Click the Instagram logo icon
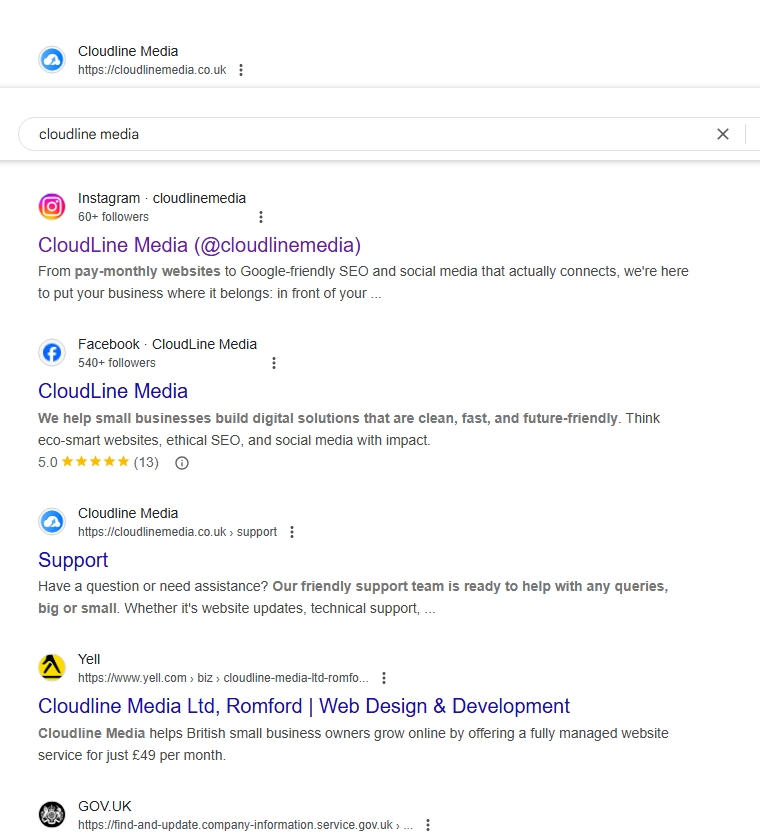 click(52, 207)
